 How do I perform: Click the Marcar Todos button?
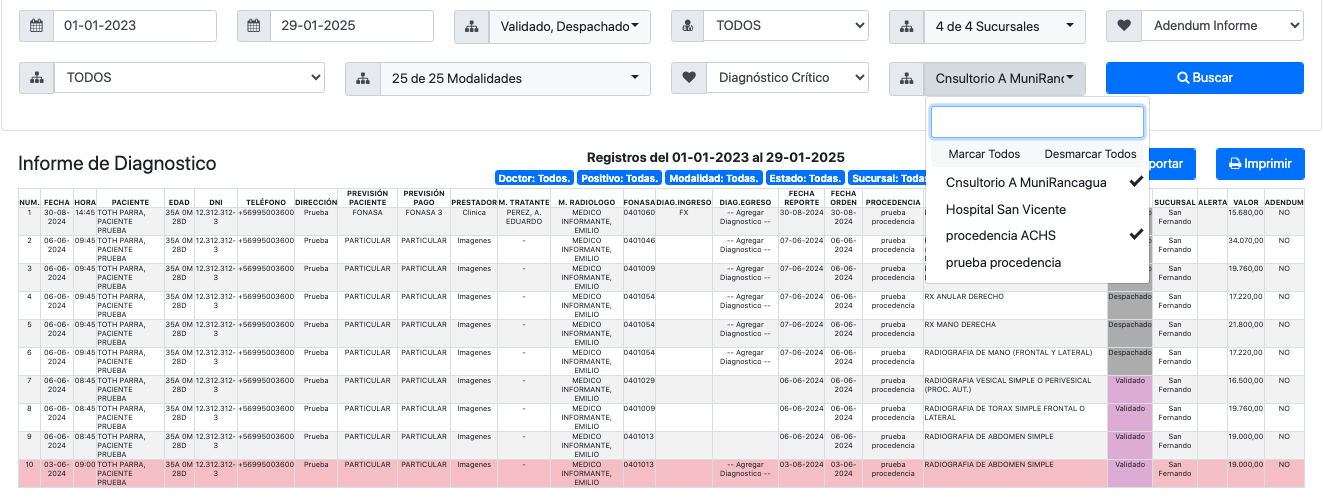[x=984, y=154]
